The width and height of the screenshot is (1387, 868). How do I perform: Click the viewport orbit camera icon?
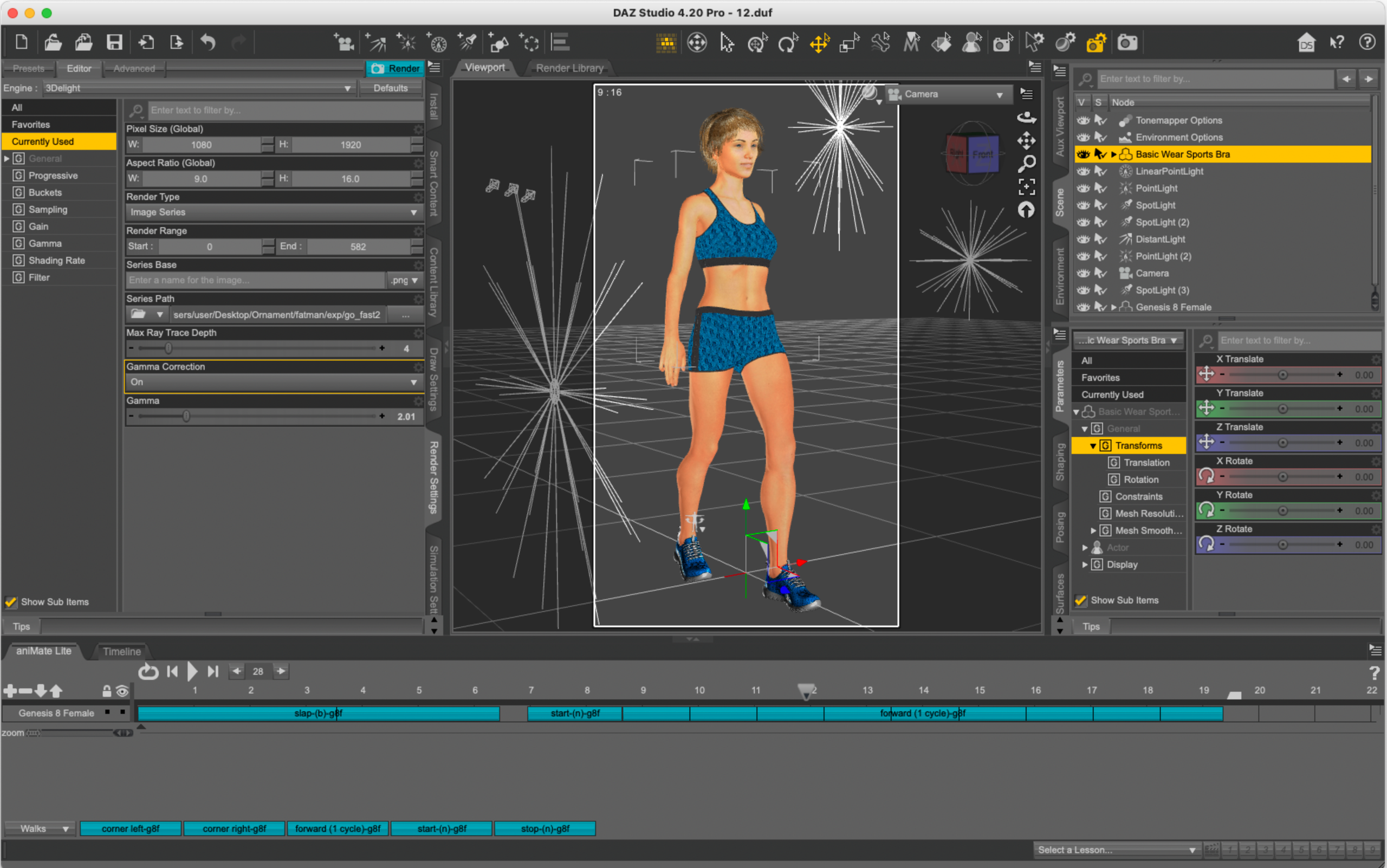pyautogui.click(x=1027, y=117)
